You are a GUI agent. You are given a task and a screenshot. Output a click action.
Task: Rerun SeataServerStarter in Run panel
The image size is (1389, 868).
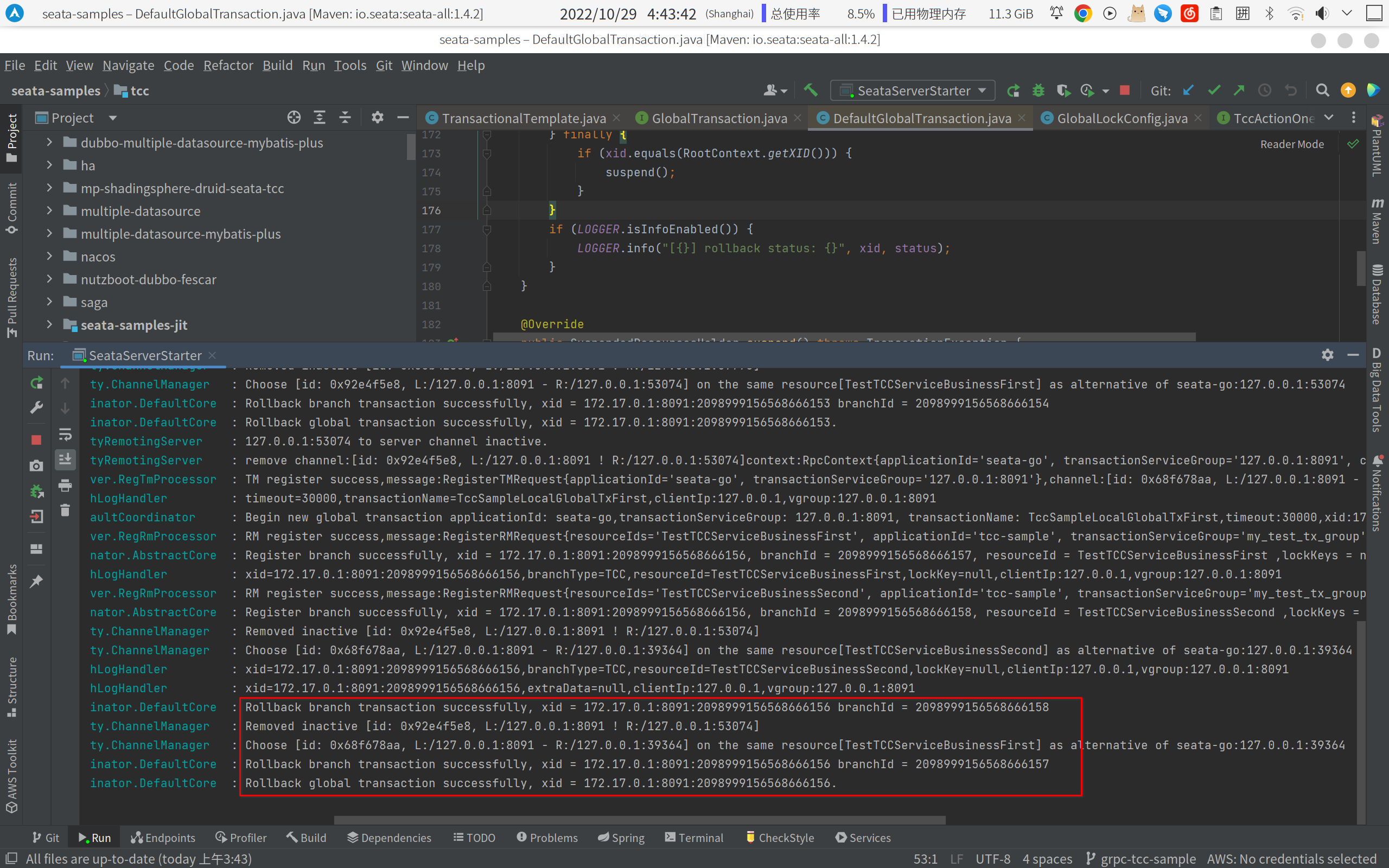click(x=37, y=383)
